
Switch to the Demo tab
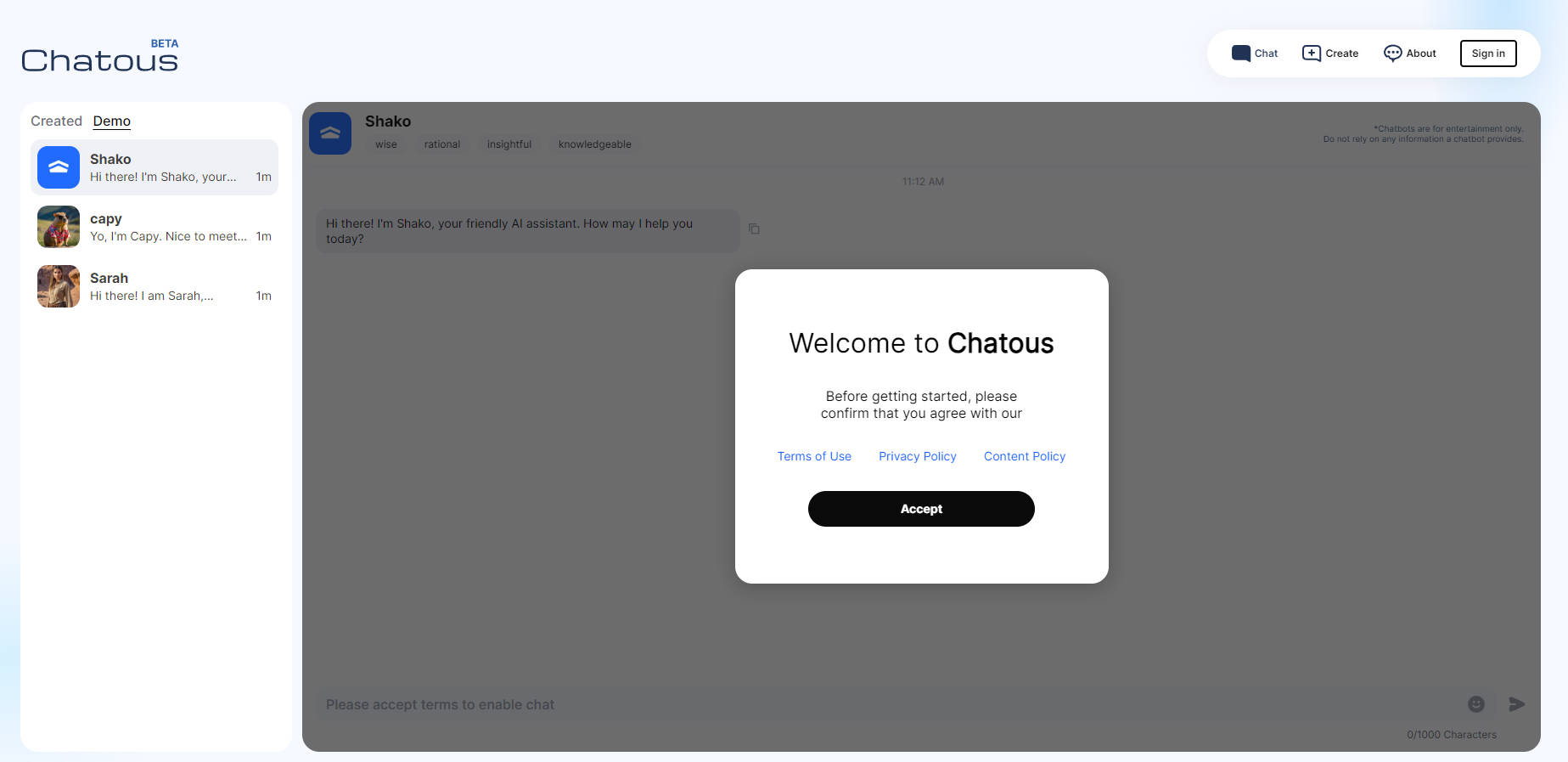click(112, 121)
